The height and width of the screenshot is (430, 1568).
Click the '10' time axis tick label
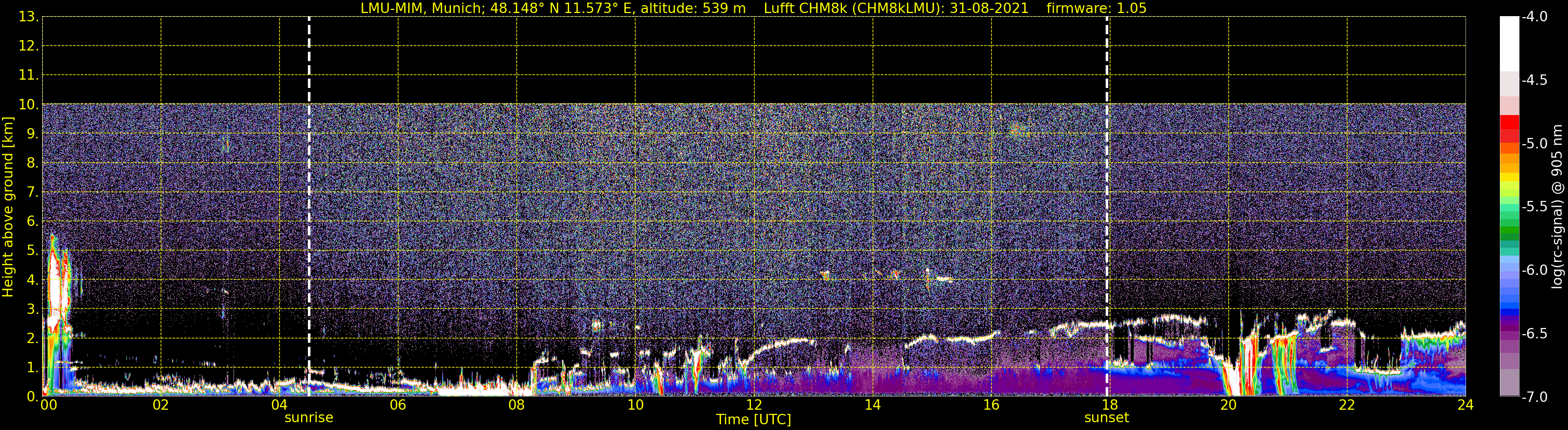(x=636, y=405)
